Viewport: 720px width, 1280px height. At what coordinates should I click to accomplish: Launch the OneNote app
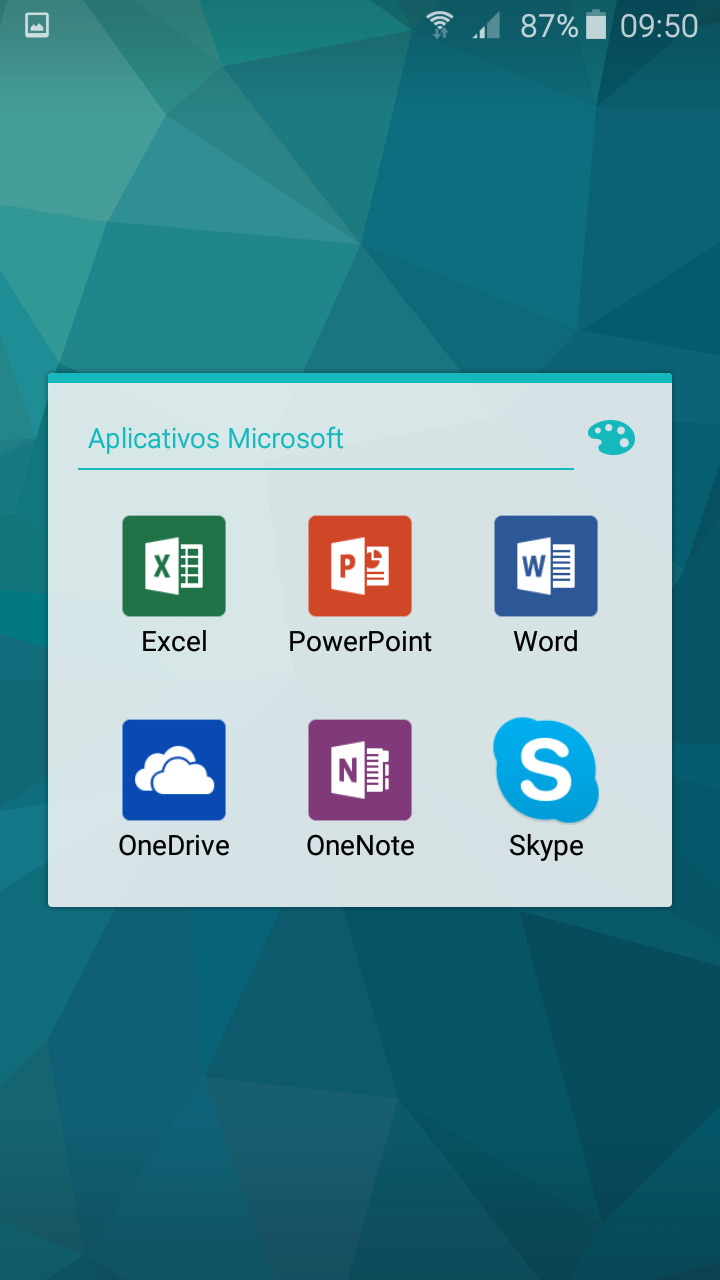360,770
